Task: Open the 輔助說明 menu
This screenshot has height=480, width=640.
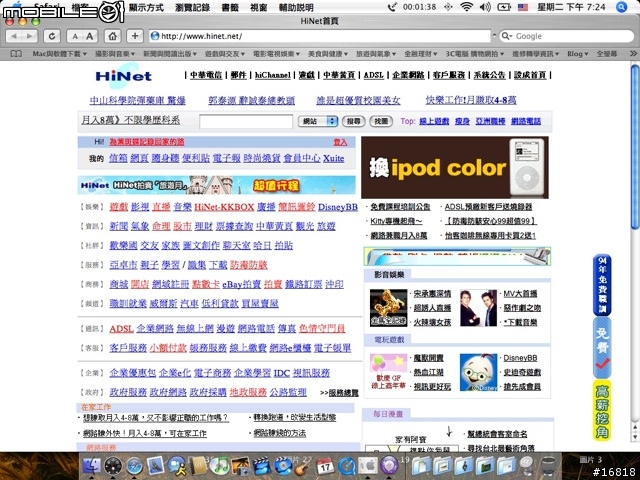Action: pyautogui.click(x=296, y=7)
